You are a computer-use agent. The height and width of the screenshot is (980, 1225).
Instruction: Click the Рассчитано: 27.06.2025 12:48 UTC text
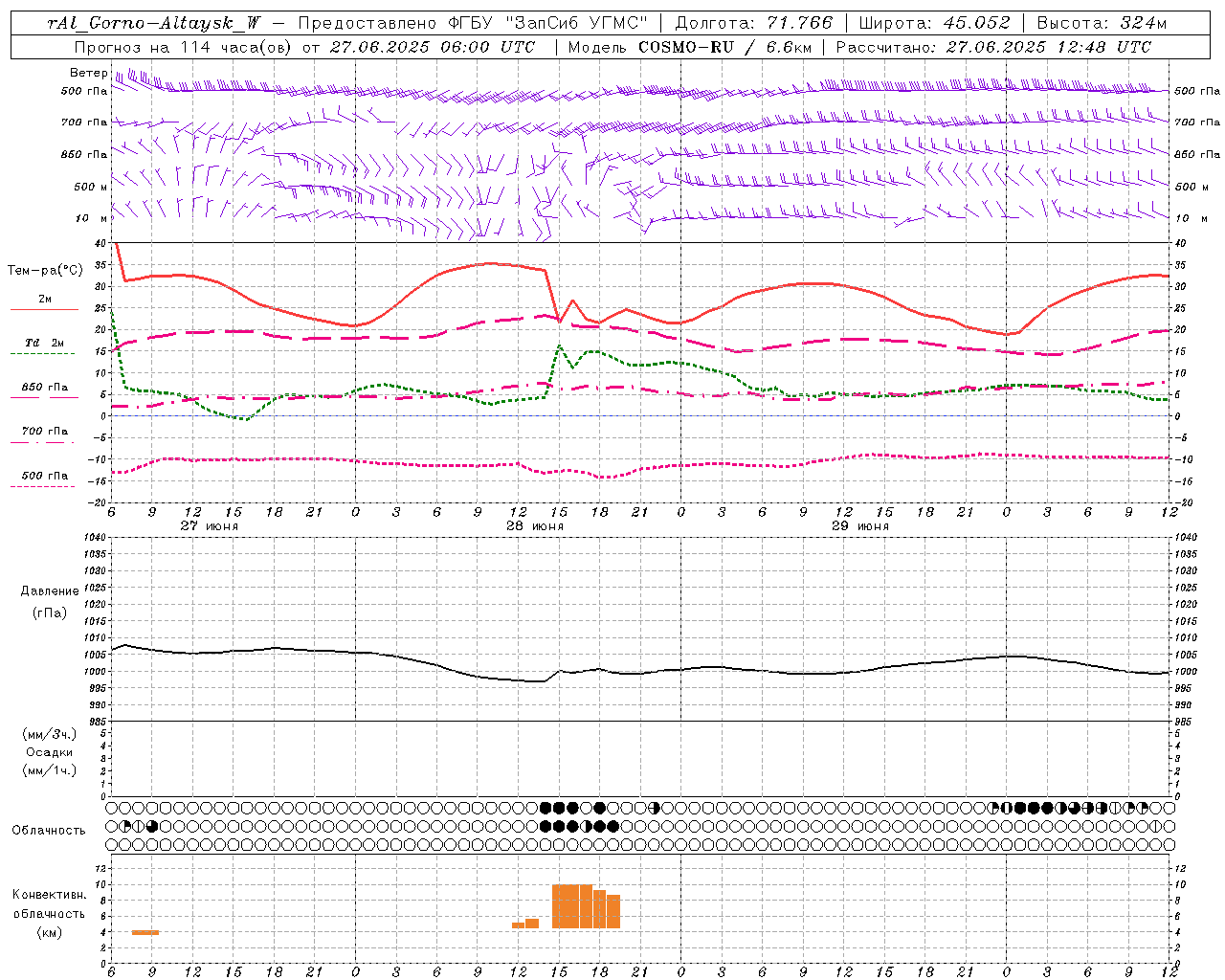993,47
